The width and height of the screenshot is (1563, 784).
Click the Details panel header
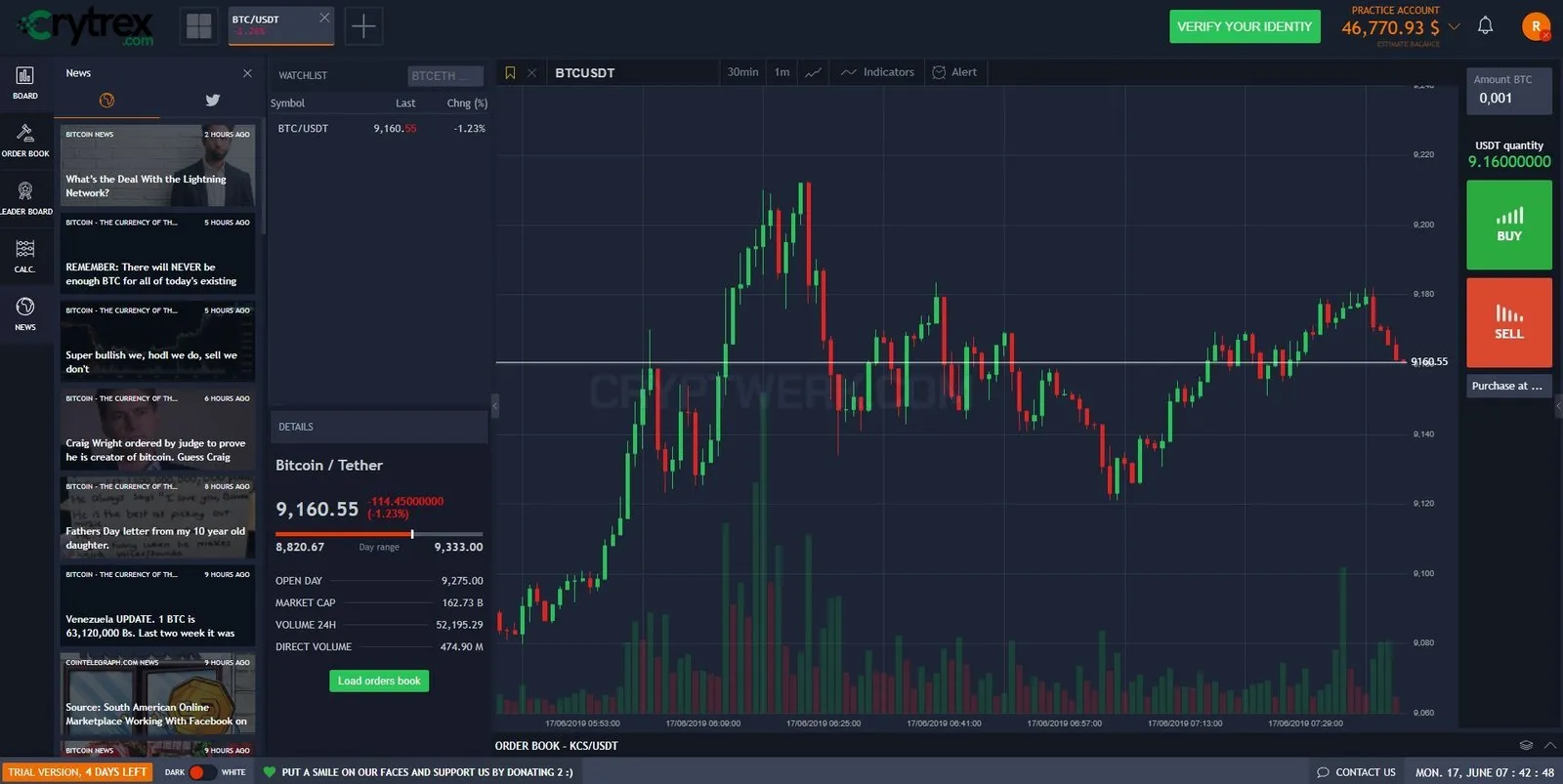click(x=379, y=427)
